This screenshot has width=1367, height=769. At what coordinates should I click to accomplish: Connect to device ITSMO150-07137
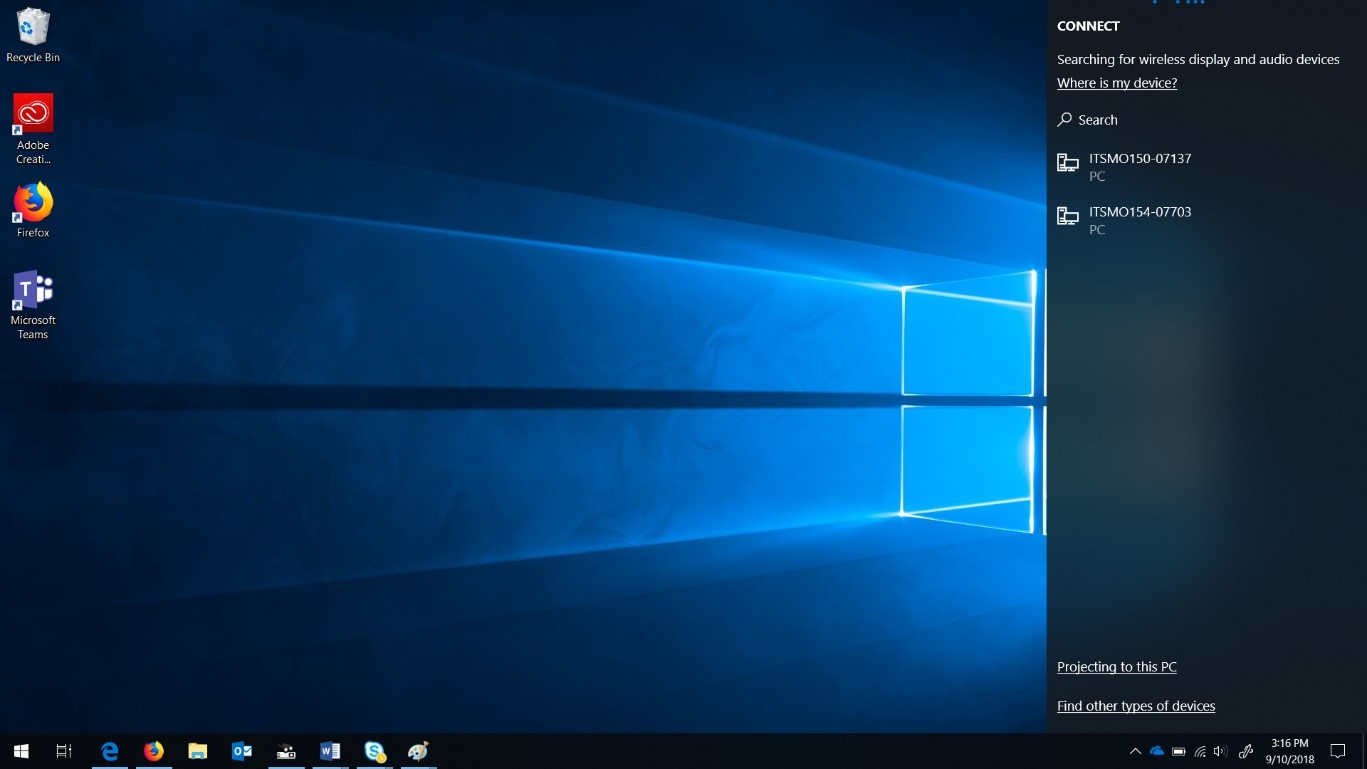tap(1206, 166)
